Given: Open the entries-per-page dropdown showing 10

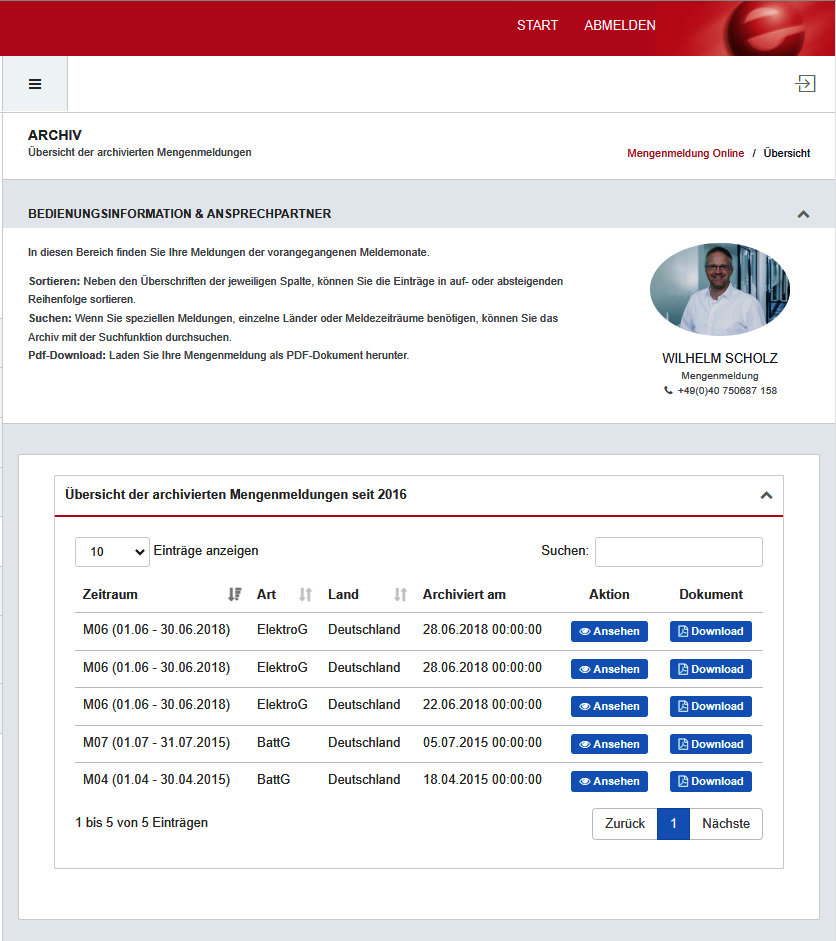Looking at the screenshot, I should coord(112,552).
